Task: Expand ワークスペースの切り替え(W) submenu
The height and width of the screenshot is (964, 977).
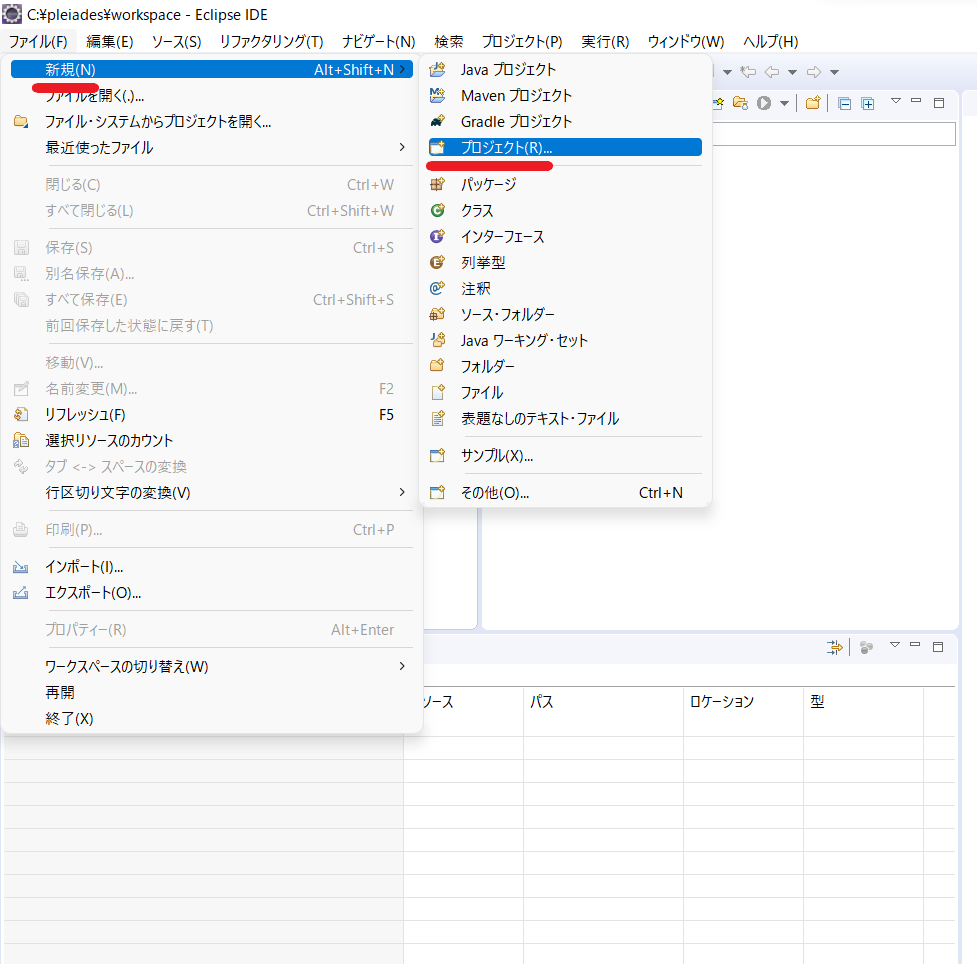Action: click(x=212, y=667)
